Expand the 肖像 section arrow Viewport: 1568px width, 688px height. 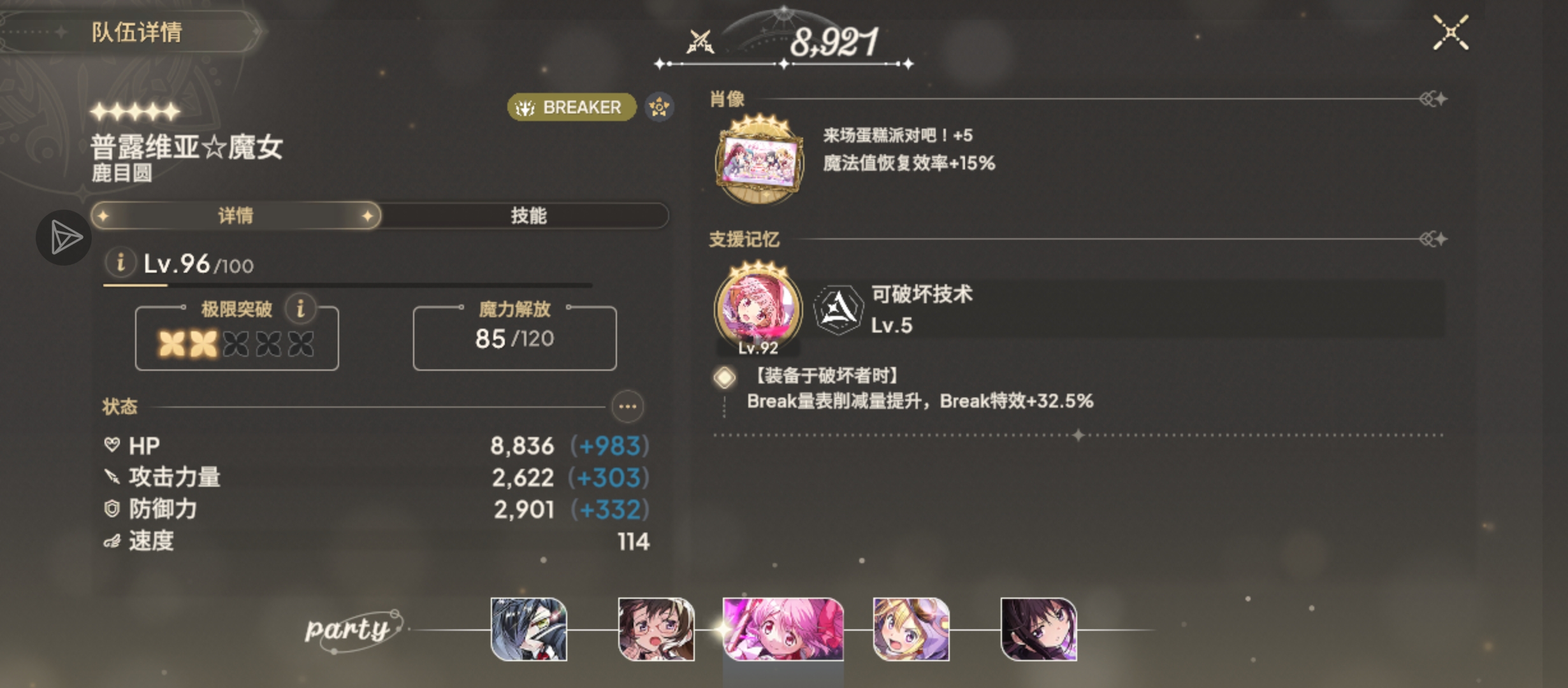click(x=1434, y=99)
